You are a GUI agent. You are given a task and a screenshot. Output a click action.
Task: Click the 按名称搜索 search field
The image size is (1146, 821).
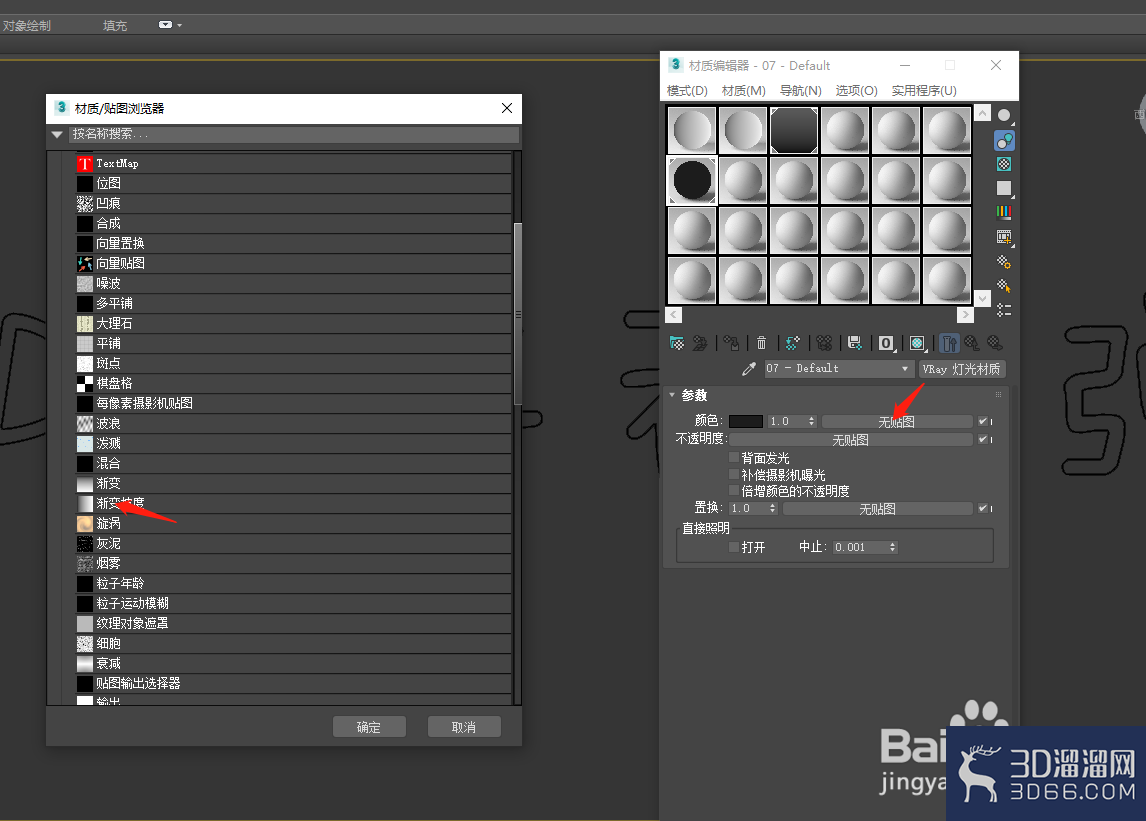click(295, 135)
